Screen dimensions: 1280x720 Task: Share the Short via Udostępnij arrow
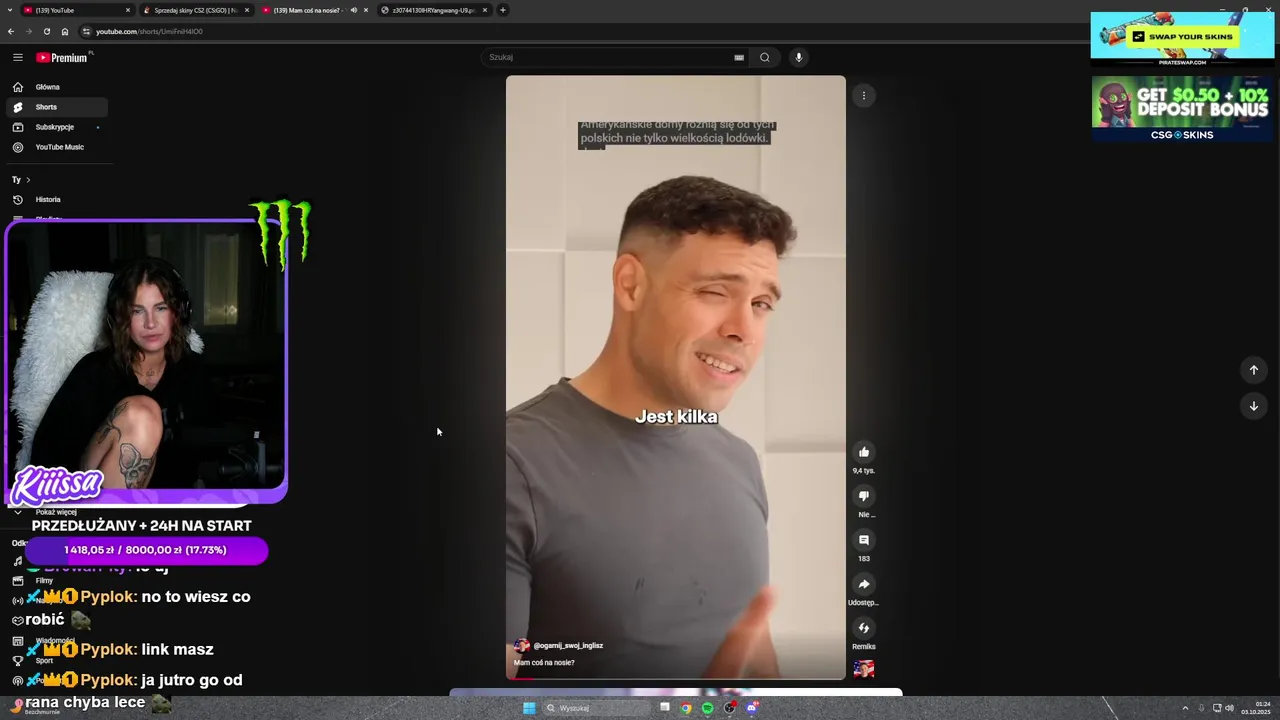864,584
